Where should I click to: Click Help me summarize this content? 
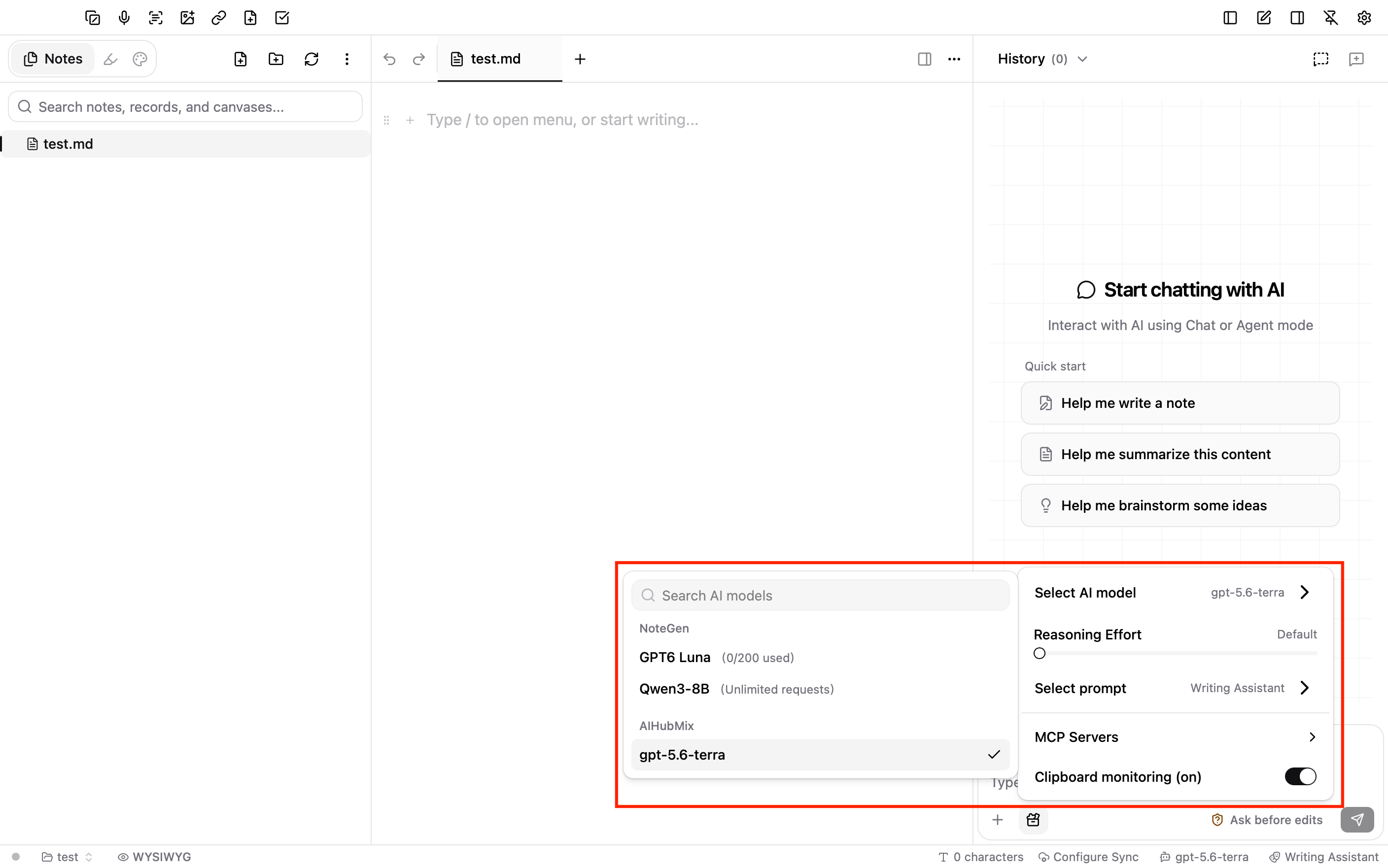pyautogui.click(x=1180, y=454)
